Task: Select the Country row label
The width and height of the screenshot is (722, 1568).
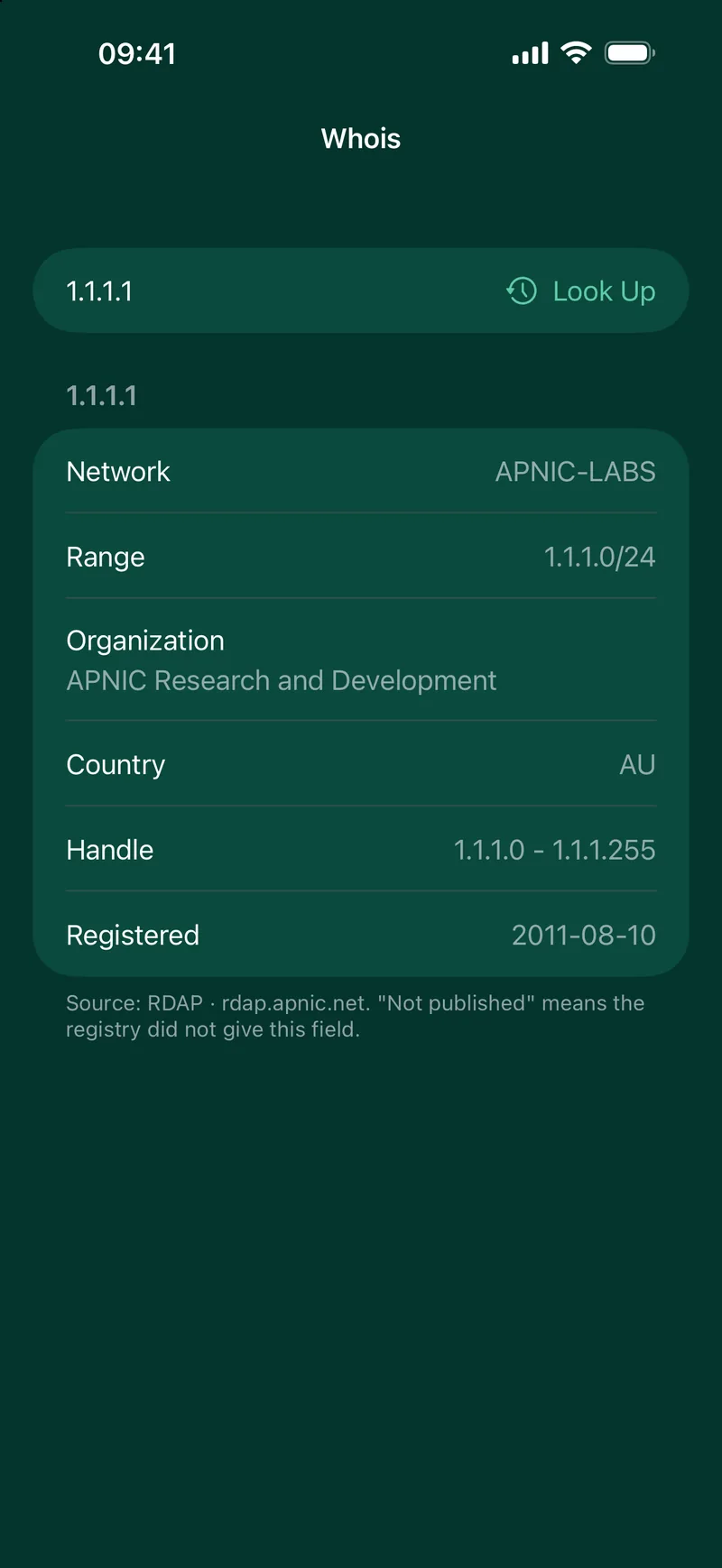Action: (116, 764)
